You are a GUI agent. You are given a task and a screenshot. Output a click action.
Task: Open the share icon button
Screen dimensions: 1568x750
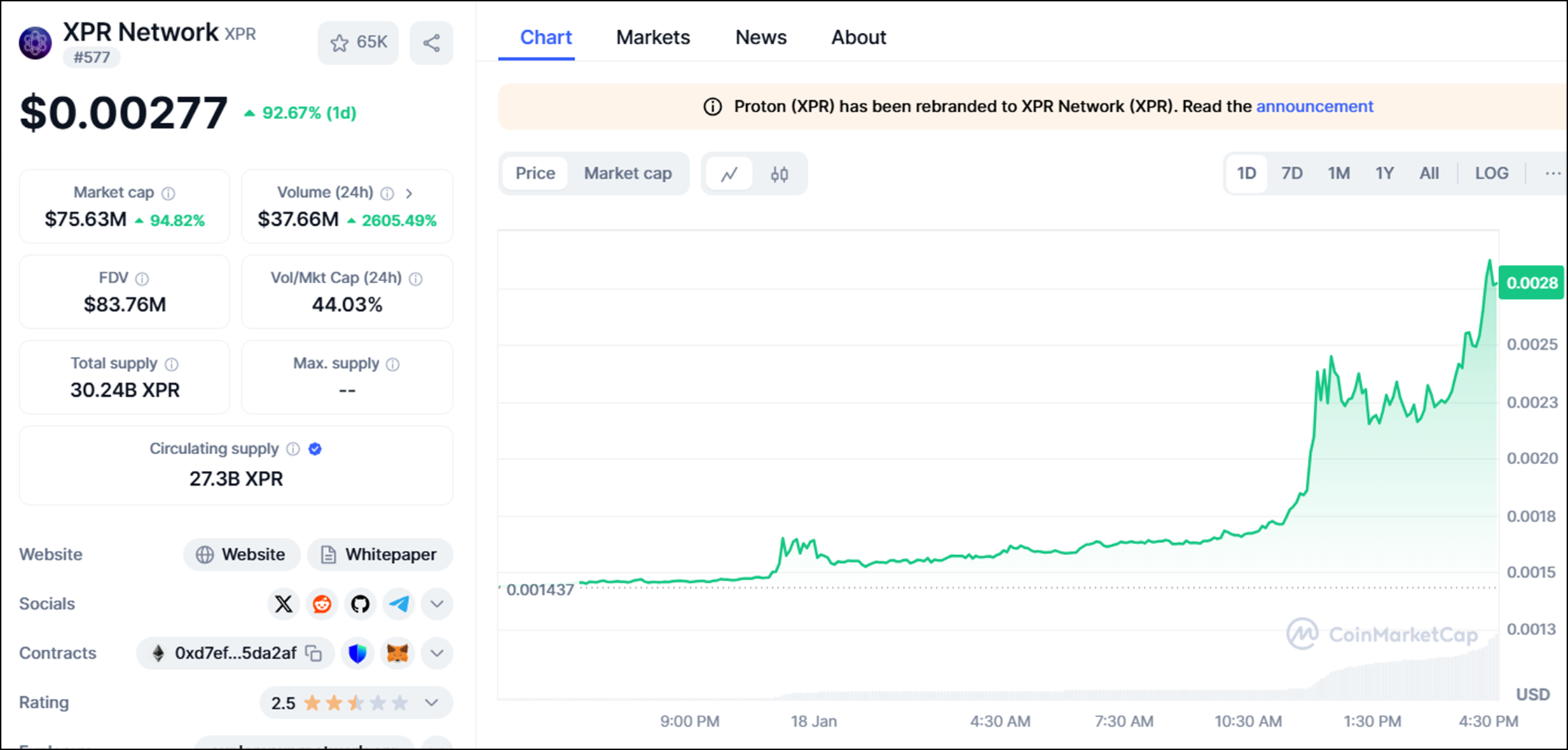pyautogui.click(x=432, y=43)
